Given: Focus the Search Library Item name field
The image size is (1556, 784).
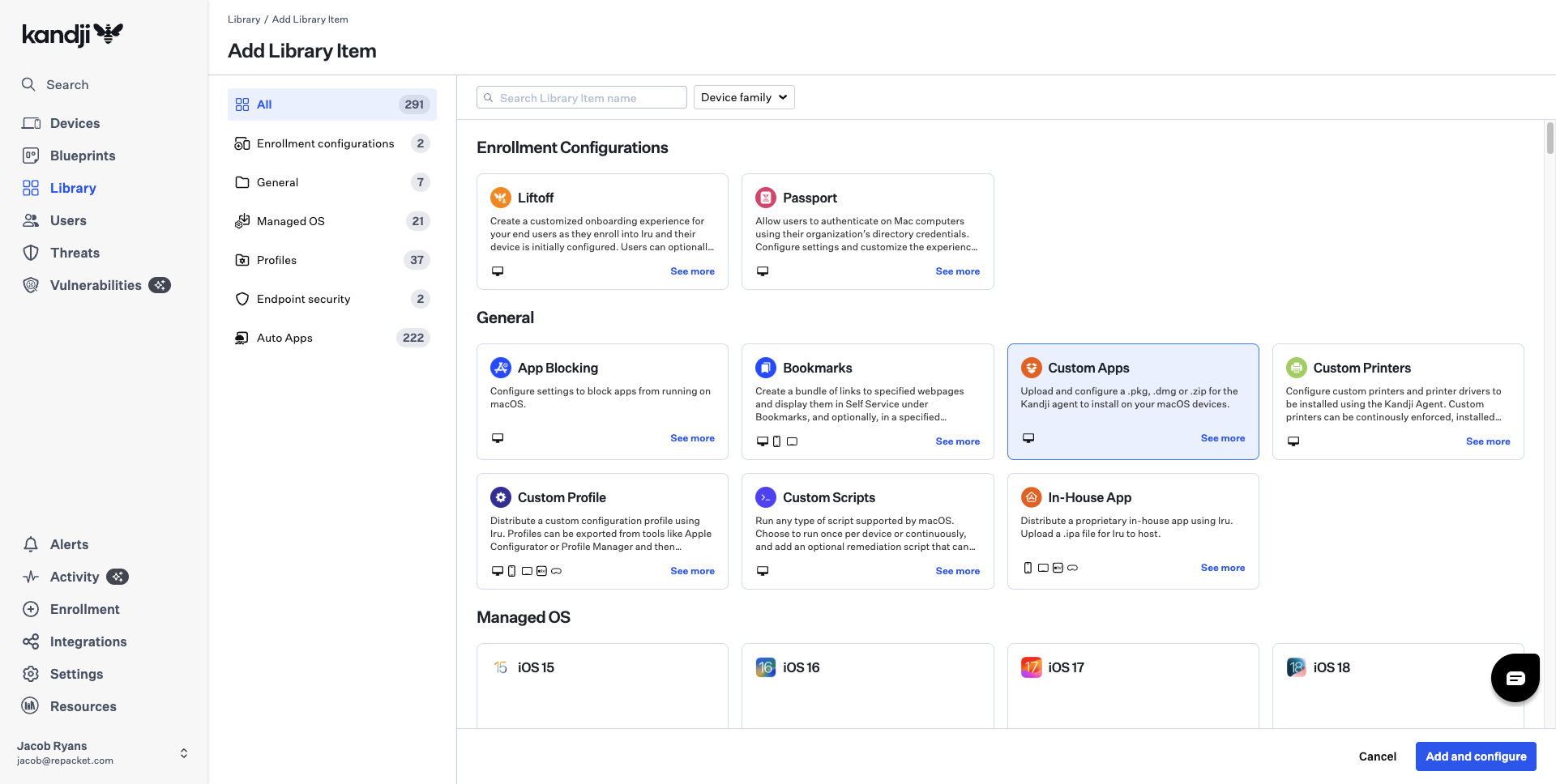Looking at the screenshot, I should point(582,97).
